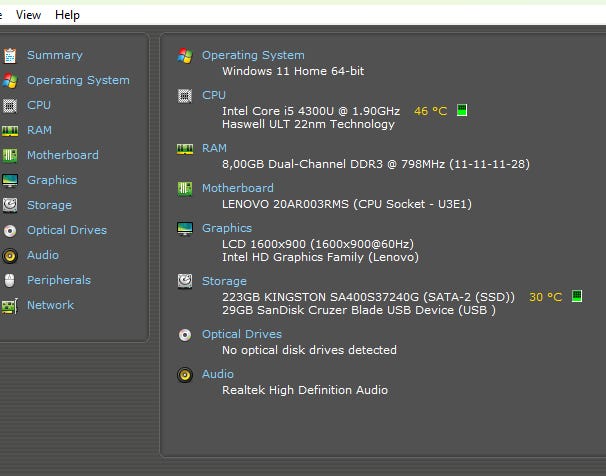Click the 46 °C CPU temperature reading
The height and width of the screenshot is (476, 606).
[x=430, y=111]
